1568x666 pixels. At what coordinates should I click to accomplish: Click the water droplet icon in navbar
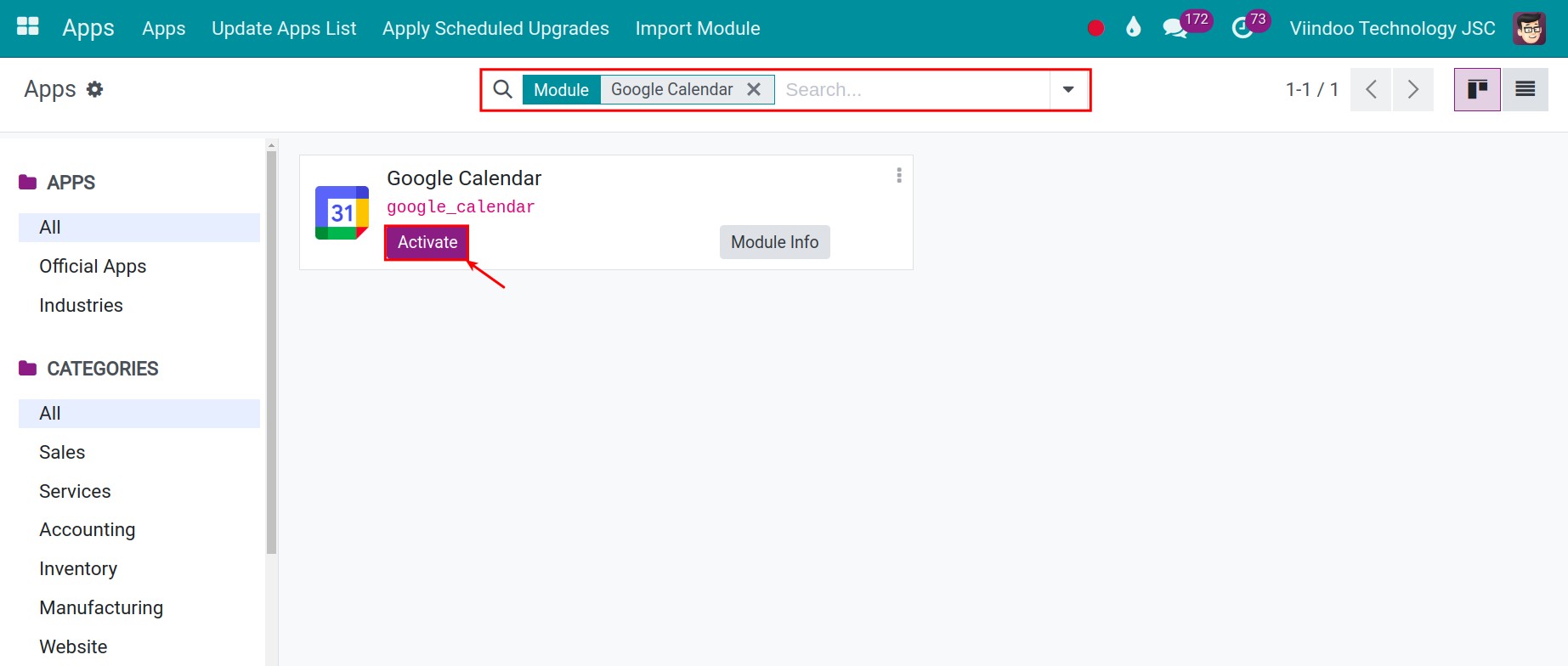click(x=1133, y=28)
